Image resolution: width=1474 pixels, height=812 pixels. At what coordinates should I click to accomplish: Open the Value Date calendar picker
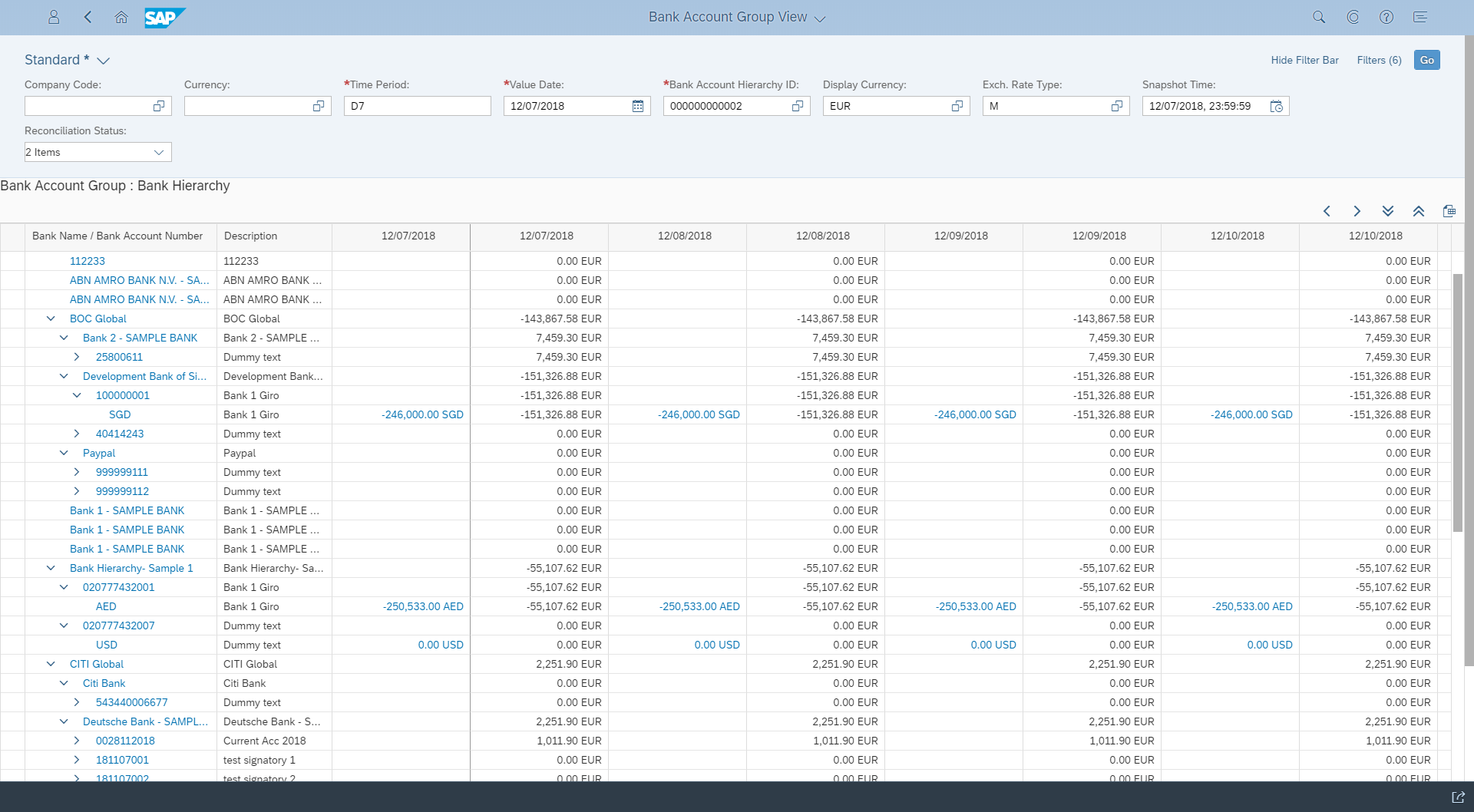click(638, 106)
